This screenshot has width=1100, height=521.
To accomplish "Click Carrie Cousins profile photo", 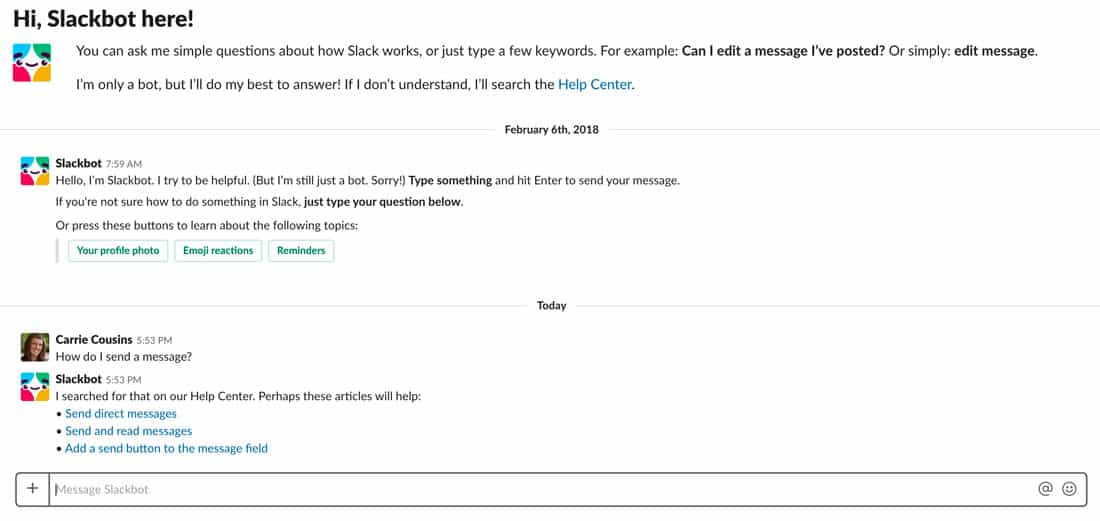I will pos(35,347).
